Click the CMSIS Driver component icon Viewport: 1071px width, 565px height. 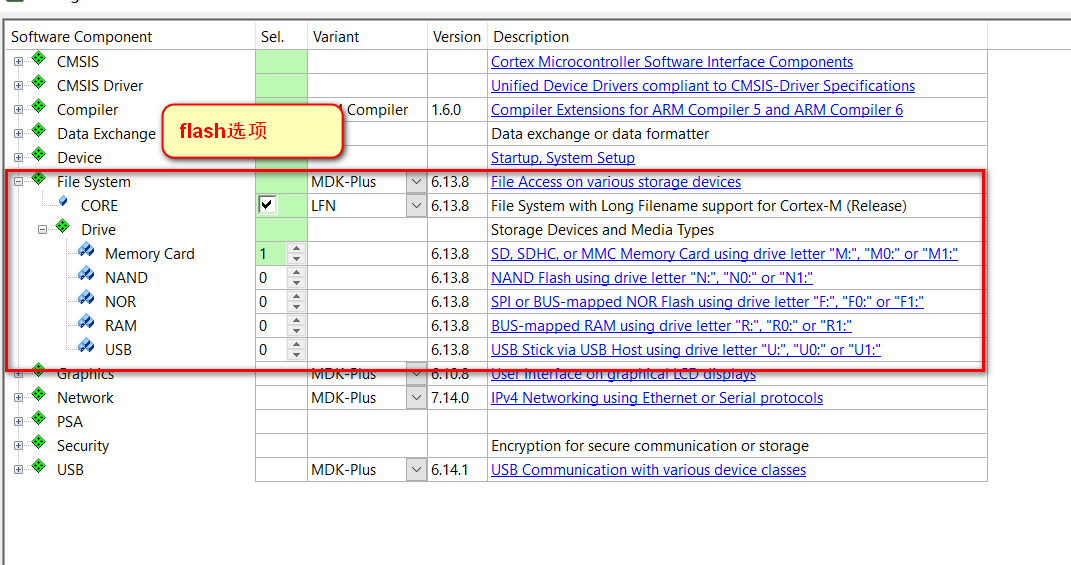click(39, 84)
